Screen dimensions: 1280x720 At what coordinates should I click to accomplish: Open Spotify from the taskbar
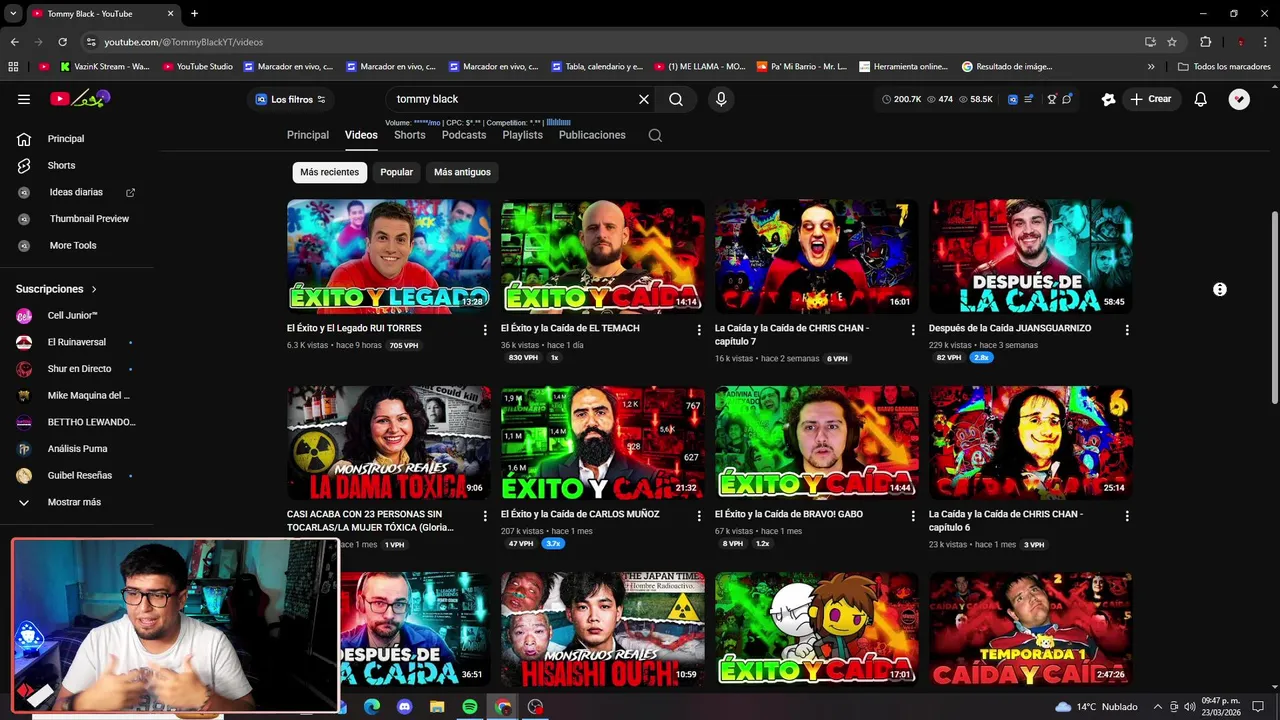coord(470,707)
